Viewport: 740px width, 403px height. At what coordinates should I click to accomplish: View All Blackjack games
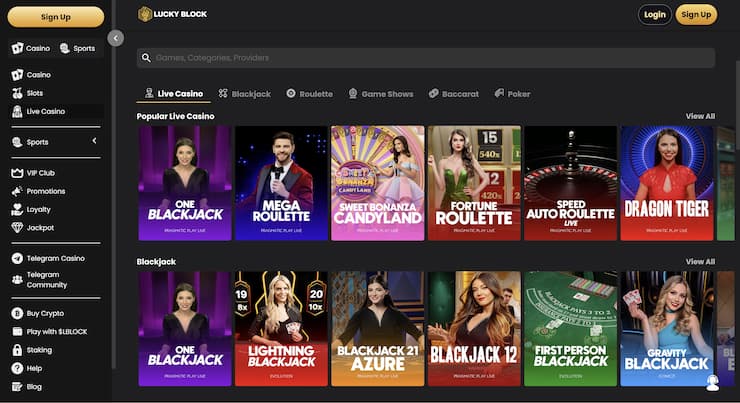pyautogui.click(x=700, y=261)
